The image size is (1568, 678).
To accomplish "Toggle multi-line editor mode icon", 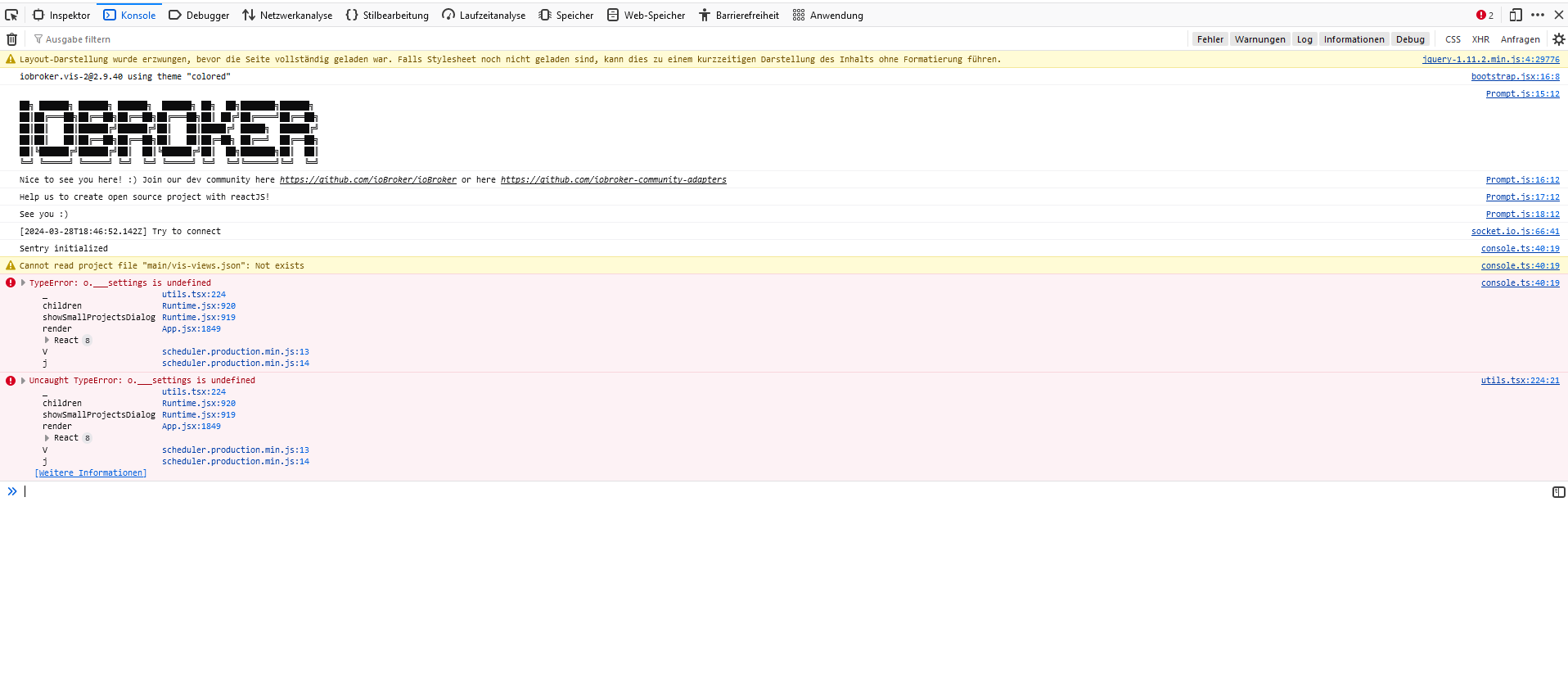I will [x=1558, y=492].
